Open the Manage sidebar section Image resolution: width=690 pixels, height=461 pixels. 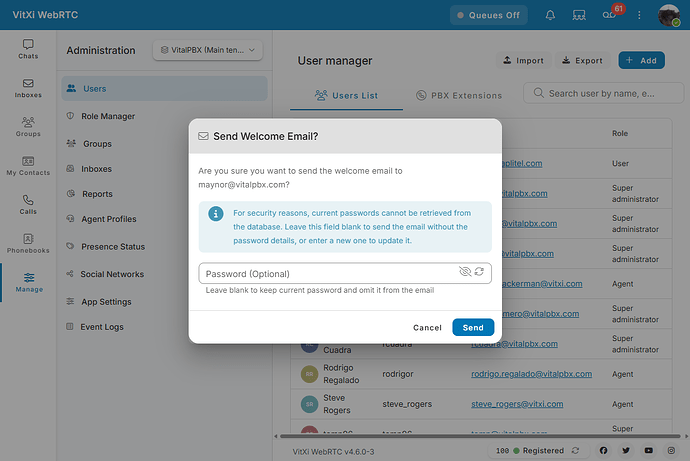point(29,282)
